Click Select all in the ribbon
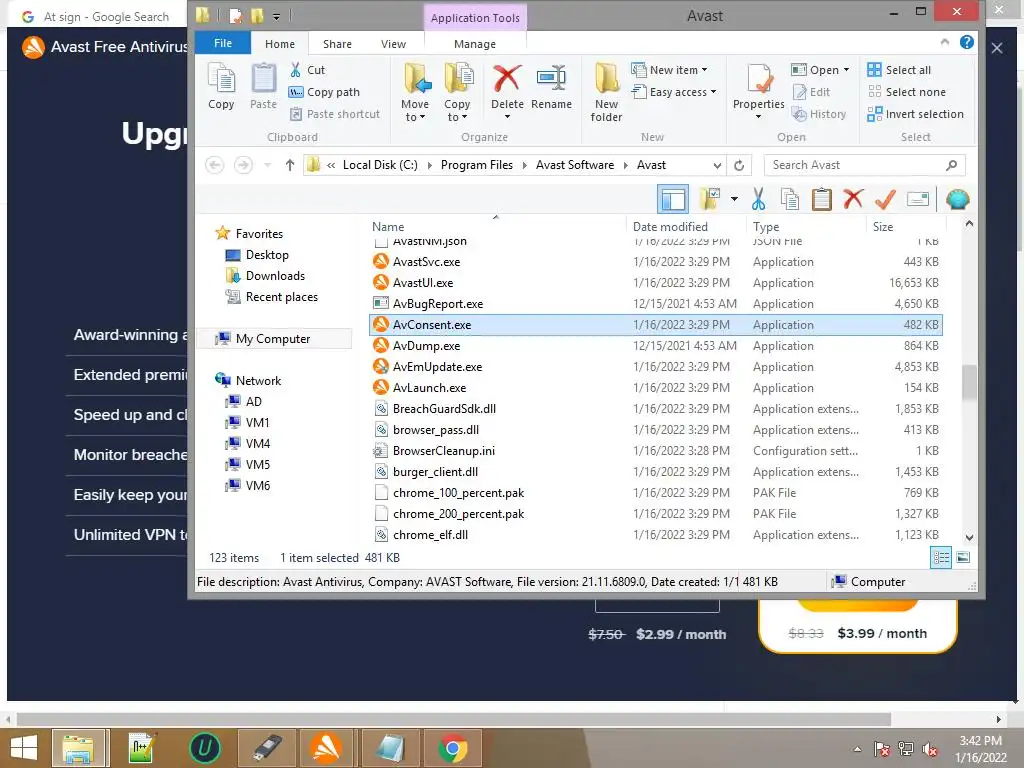1024x768 pixels. pos(899,70)
